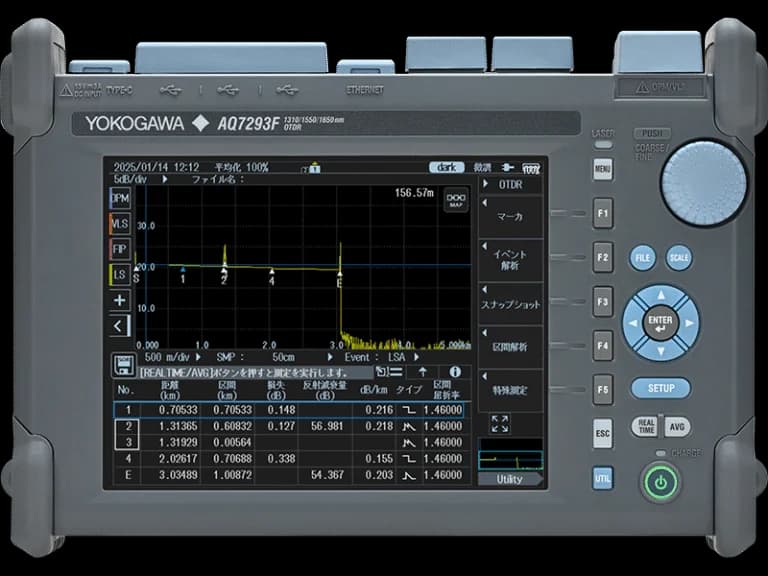The image size is (768, 576).
Task: Select event row 4 with distance 2.02617
Action: pyautogui.click(x=289, y=458)
